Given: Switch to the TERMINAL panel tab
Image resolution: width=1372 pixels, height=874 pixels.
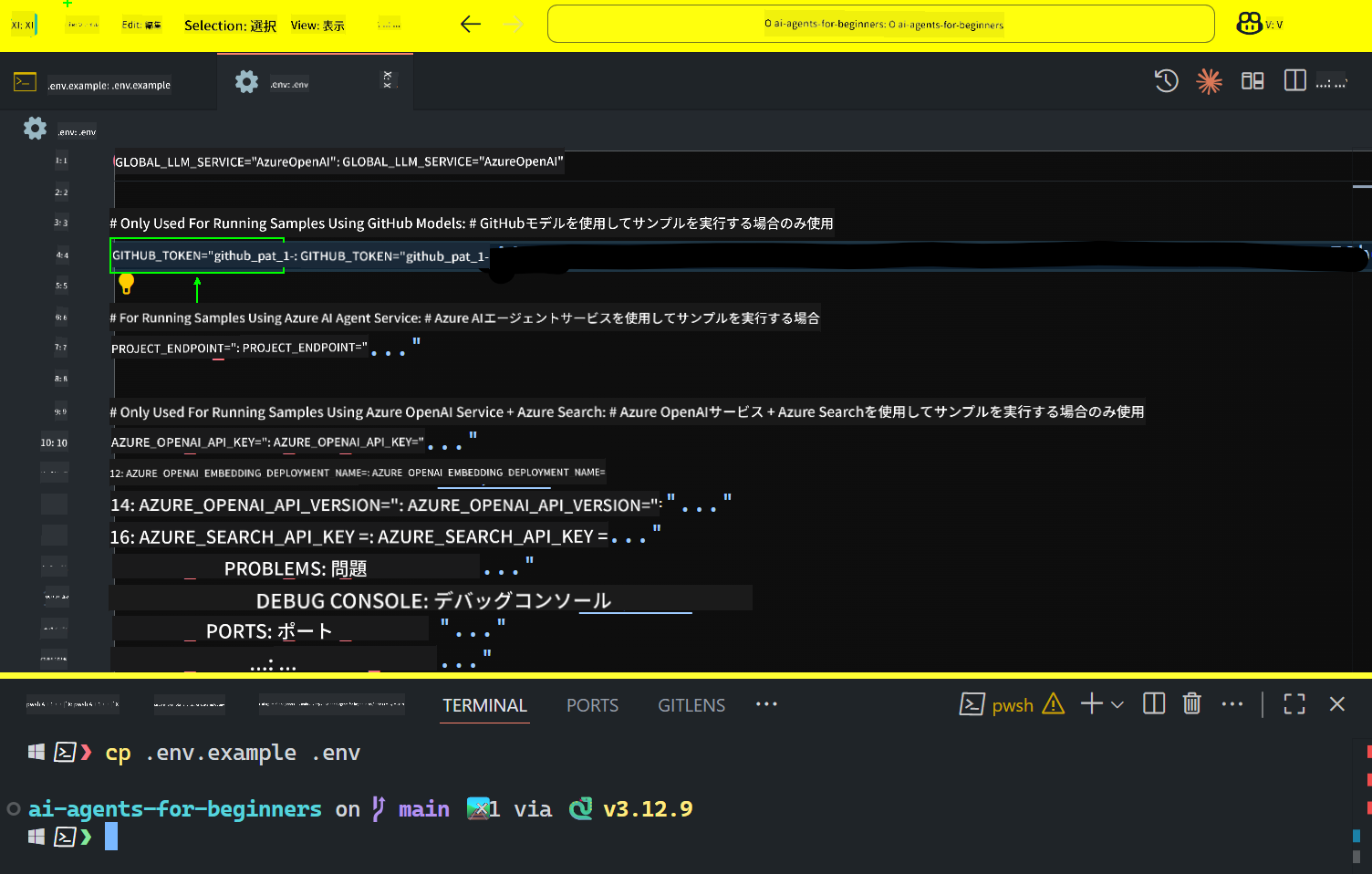Looking at the screenshot, I should pyautogui.click(x=484, y=705).
